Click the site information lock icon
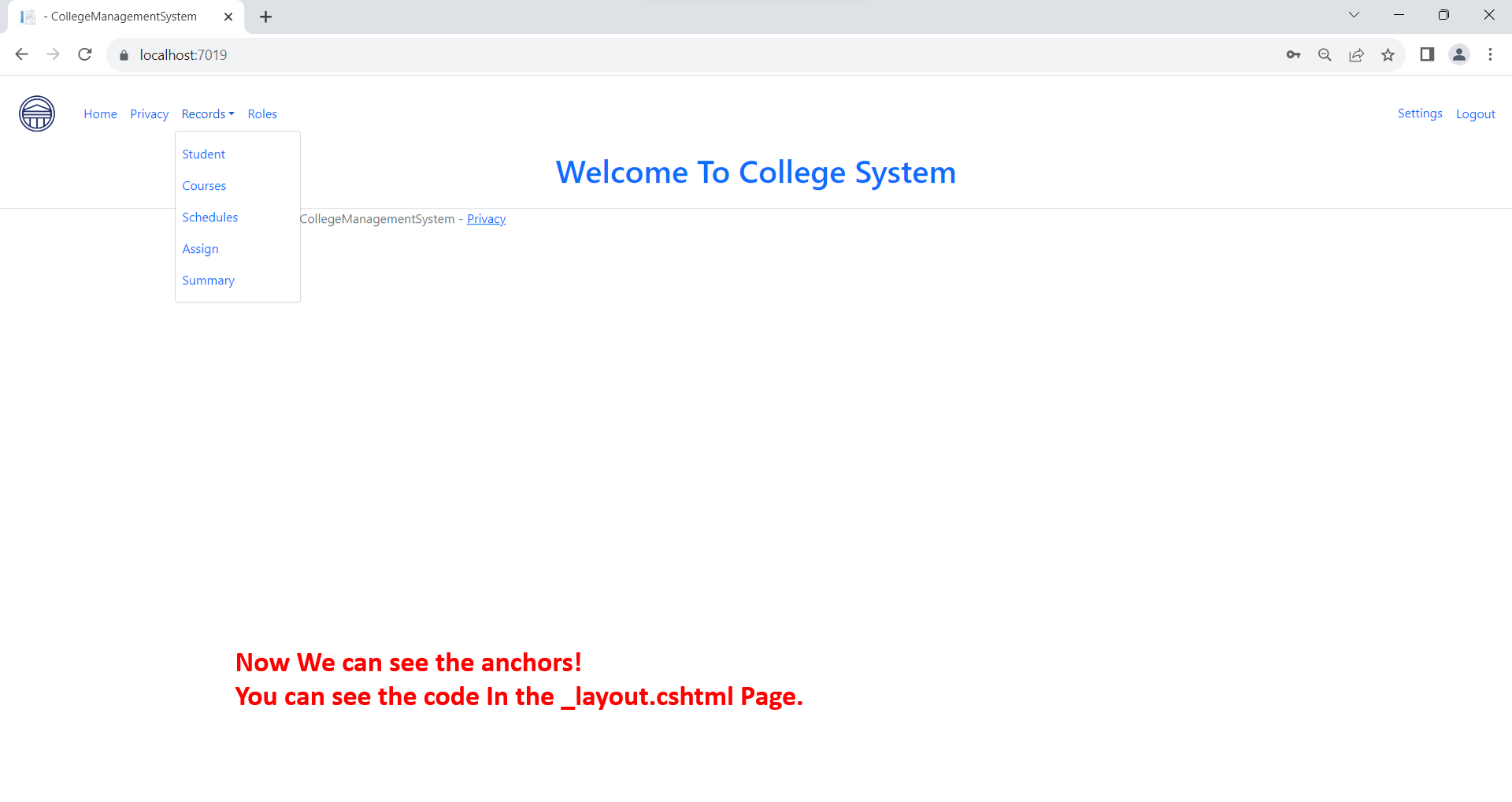The image size is (1512, 802). 124,54
